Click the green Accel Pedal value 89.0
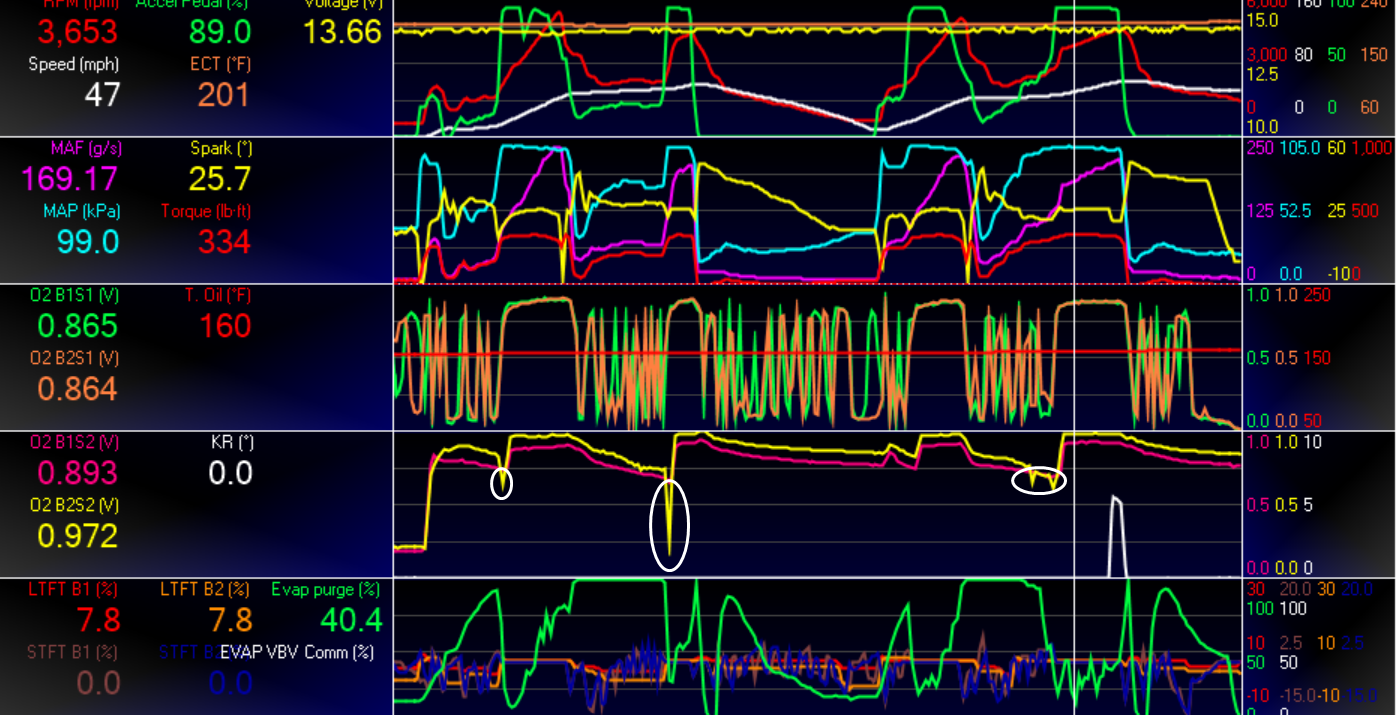Image resolution: width=1396 pixels, height=715 pixels. point(220,32)
